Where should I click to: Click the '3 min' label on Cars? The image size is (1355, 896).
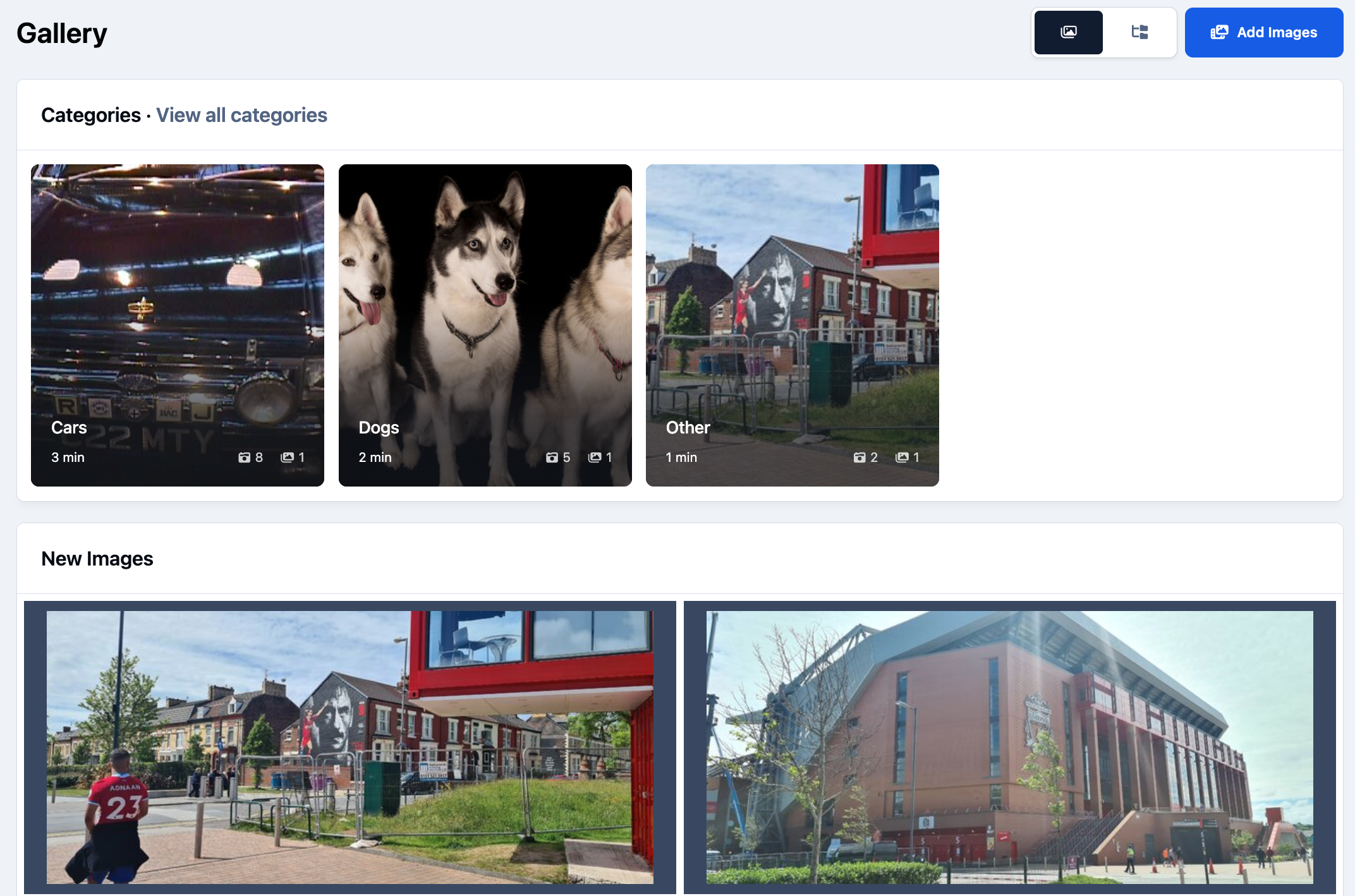[68, 457]
